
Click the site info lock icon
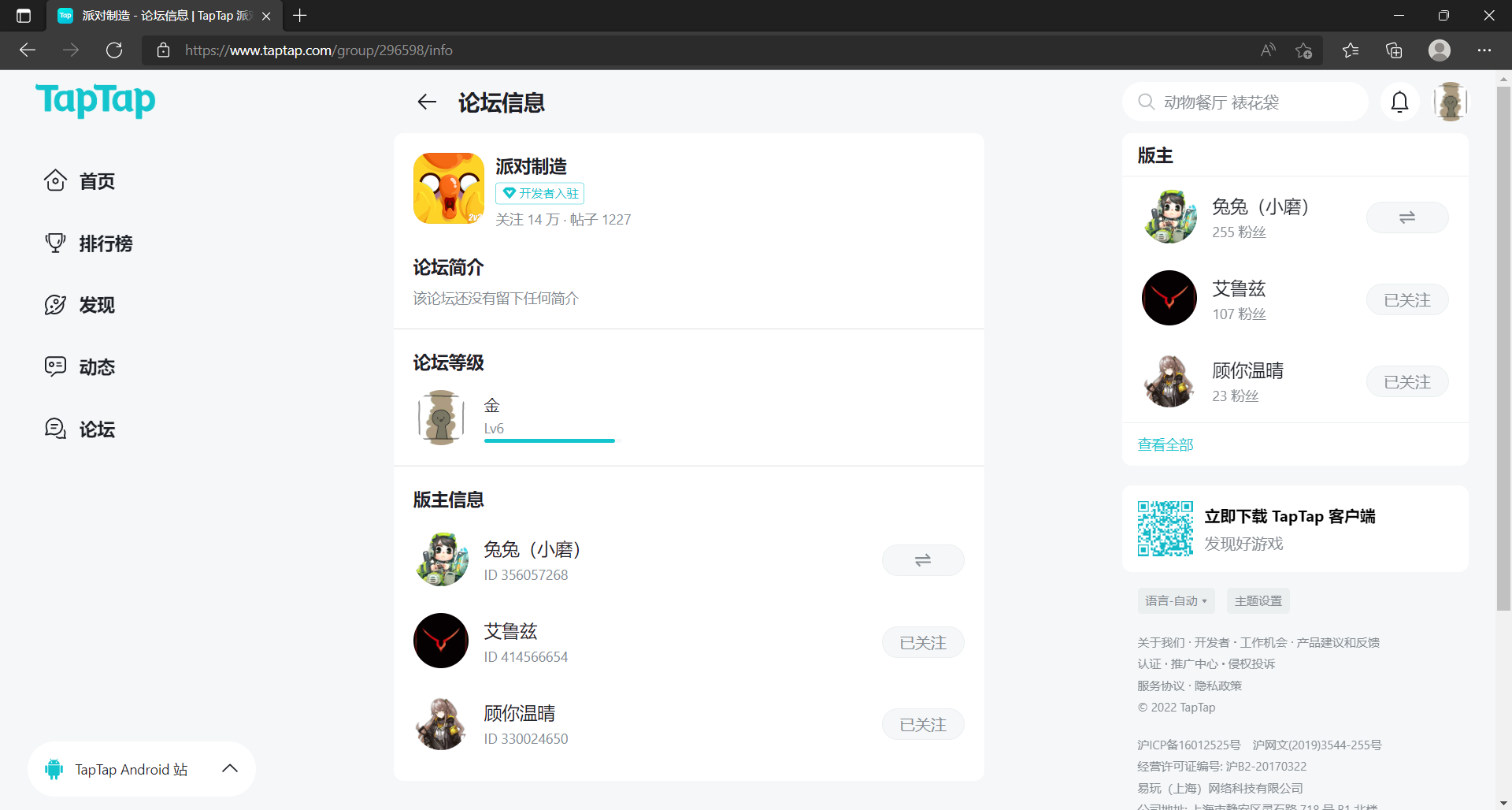click(x=164, y=50)
